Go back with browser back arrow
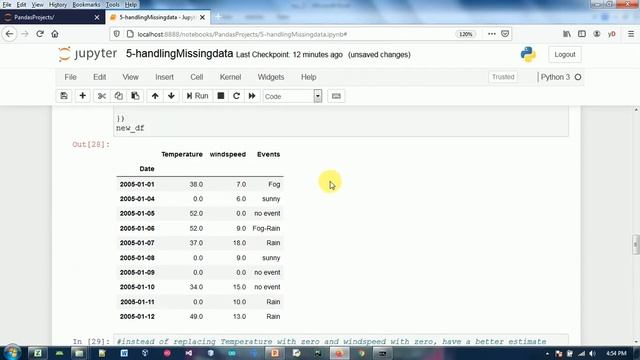This screenshot has width=640, height=360. (9, 34)
